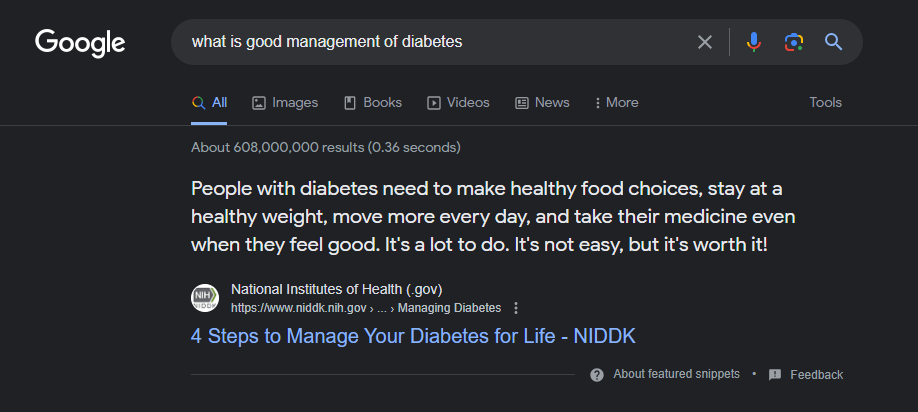Click the magnifying glass search button
This screenshot has height=412, width=918.
(x=833, y=42)
